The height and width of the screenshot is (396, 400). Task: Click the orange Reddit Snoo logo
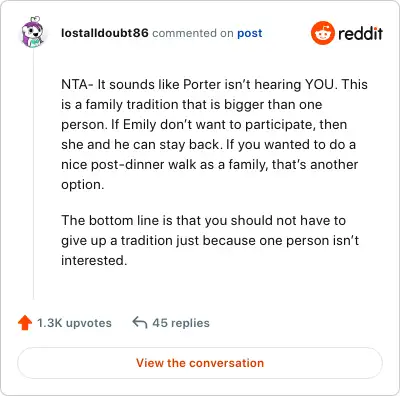(322, 33)
